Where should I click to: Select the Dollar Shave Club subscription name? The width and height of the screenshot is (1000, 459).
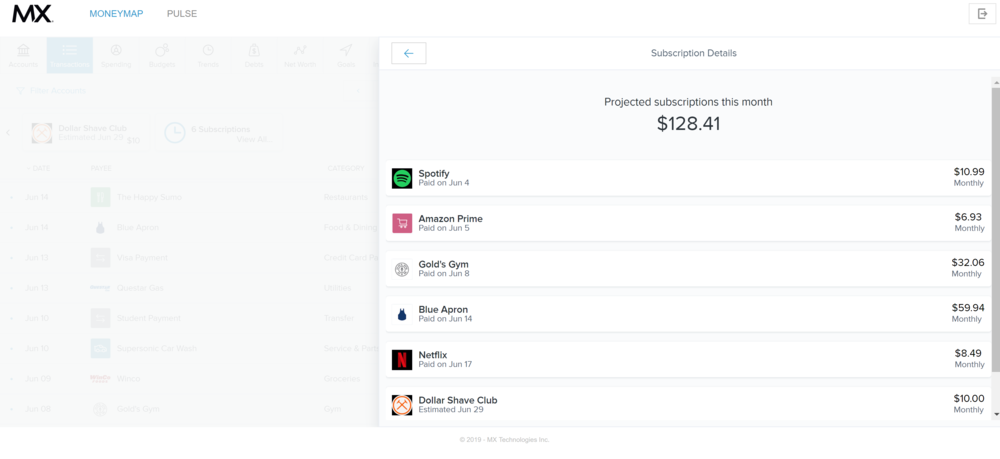[458, 400]
